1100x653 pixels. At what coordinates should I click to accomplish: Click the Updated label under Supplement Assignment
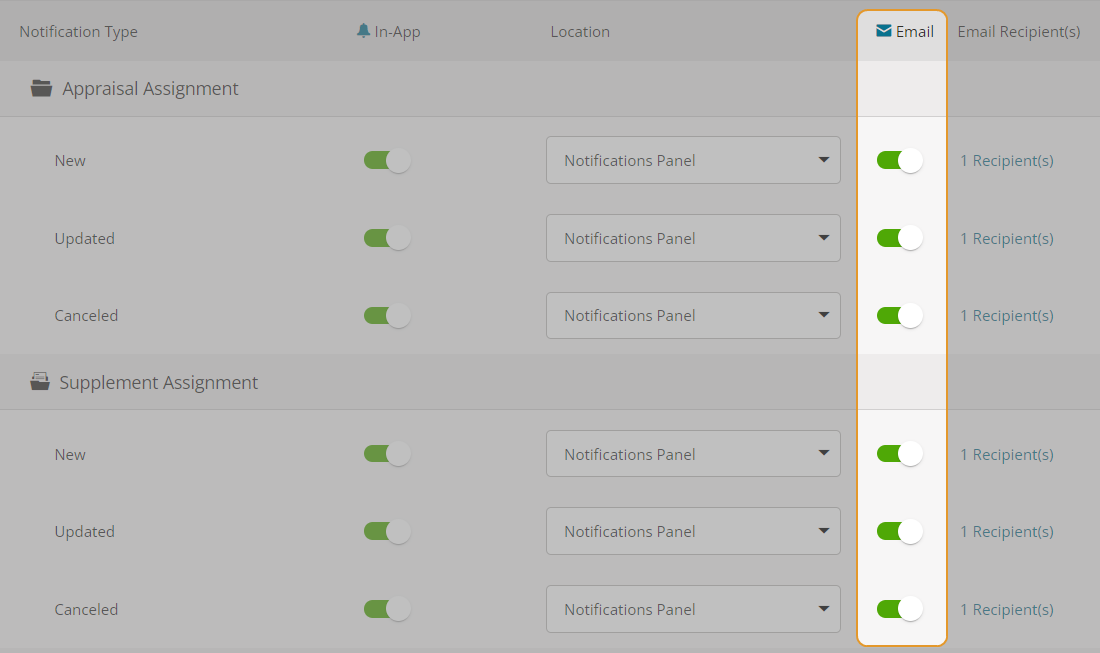(84, 532)
